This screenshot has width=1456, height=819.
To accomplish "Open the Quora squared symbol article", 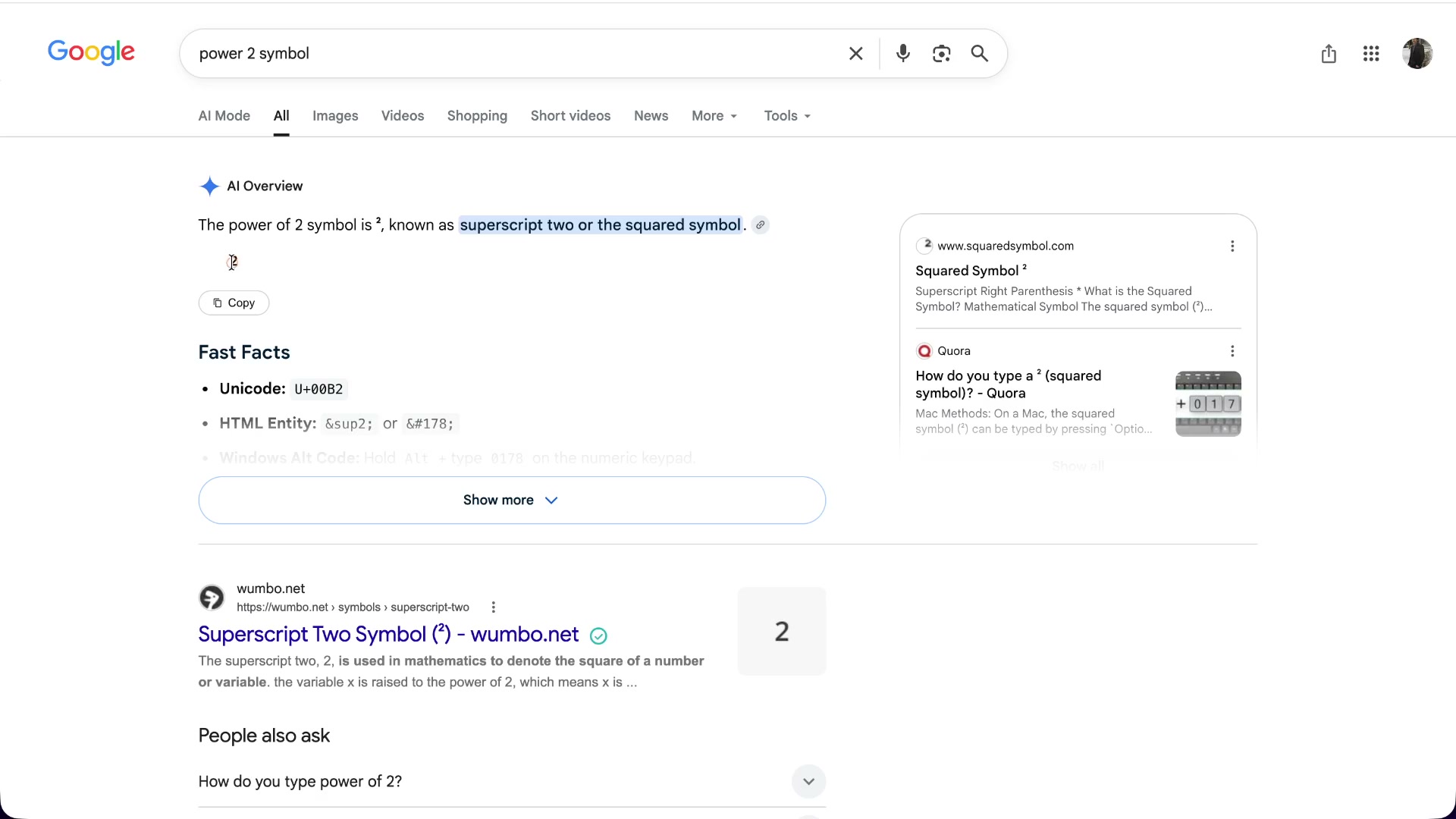I will click(1009, 384).
